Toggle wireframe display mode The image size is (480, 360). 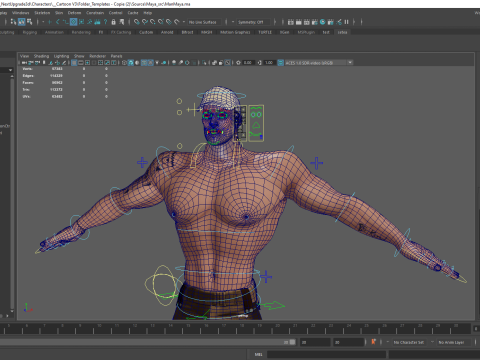click(124, 63)
